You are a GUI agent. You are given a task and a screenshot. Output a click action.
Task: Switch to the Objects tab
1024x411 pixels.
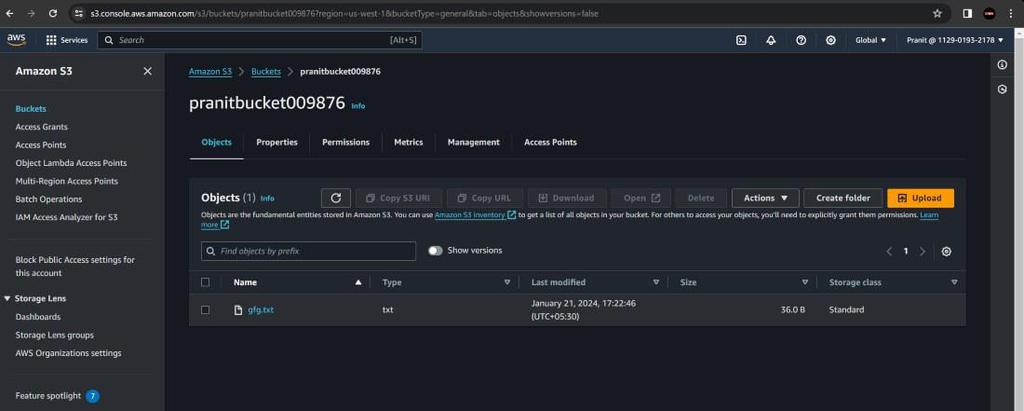pos(216,142)
